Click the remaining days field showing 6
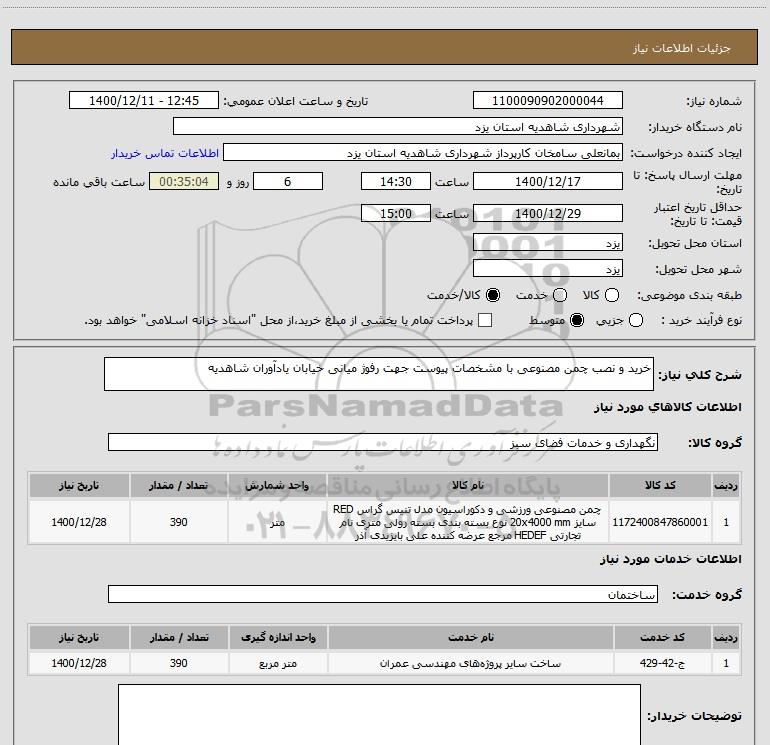 (x=288, y=181)
